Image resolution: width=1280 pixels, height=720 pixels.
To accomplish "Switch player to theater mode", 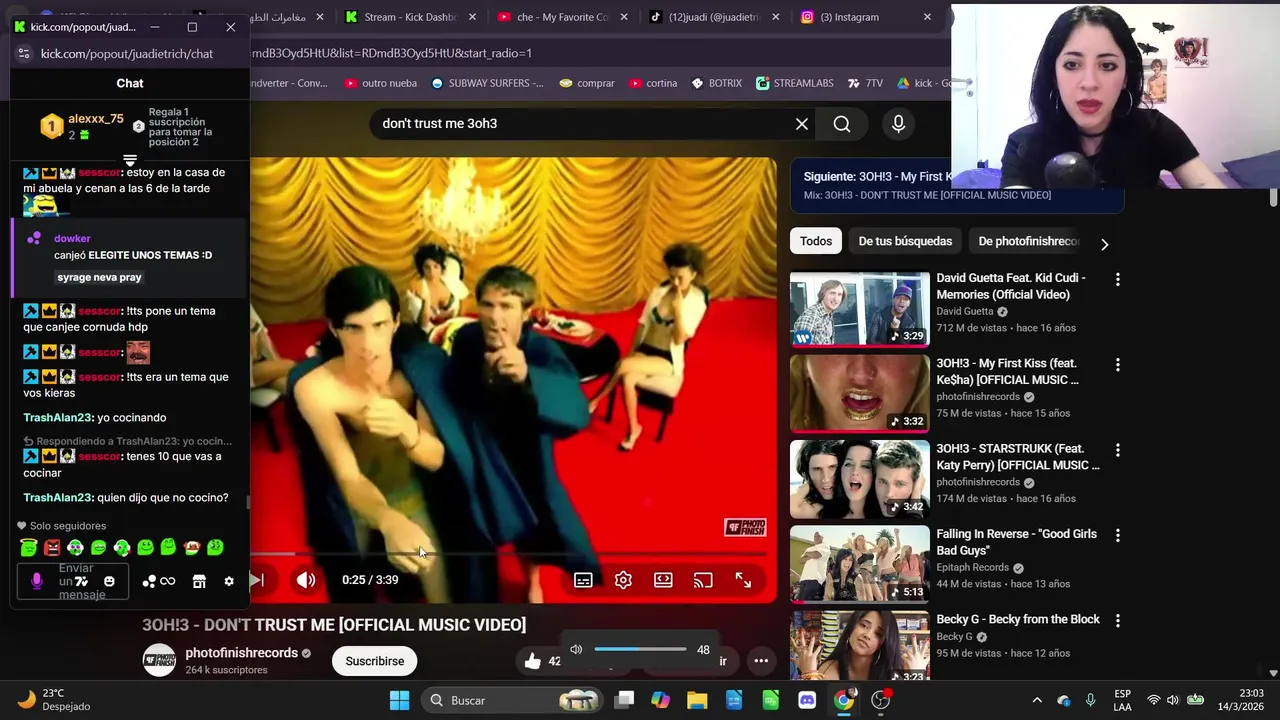I will pyautogui.click(x=663, y=580).
